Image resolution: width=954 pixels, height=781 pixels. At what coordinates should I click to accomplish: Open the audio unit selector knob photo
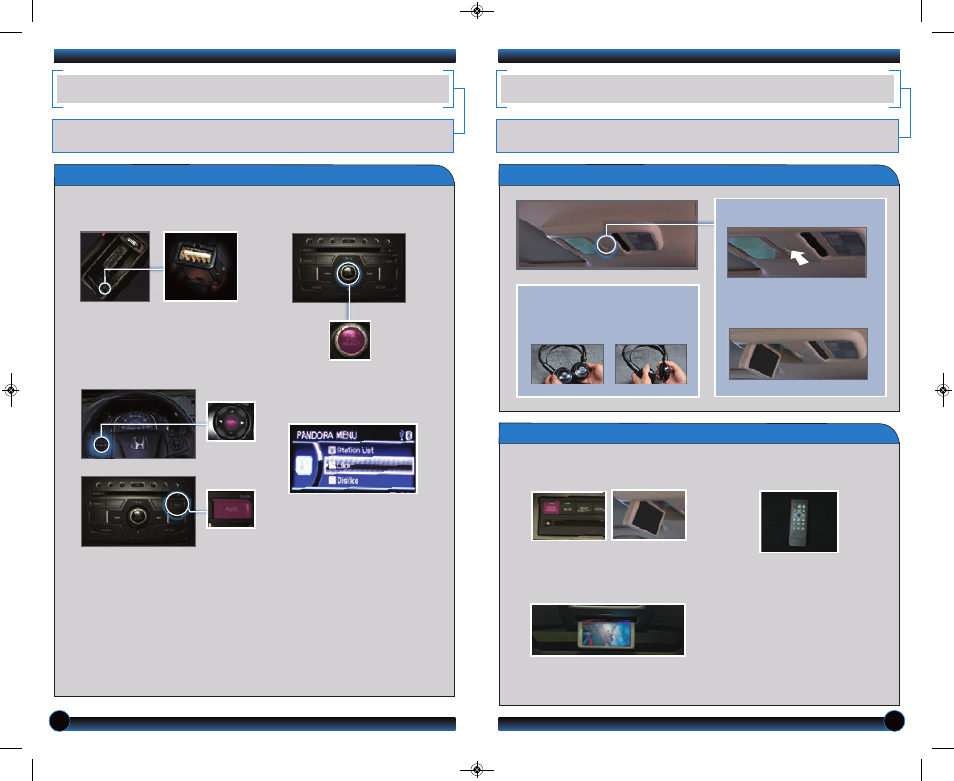tap(349, 268)
